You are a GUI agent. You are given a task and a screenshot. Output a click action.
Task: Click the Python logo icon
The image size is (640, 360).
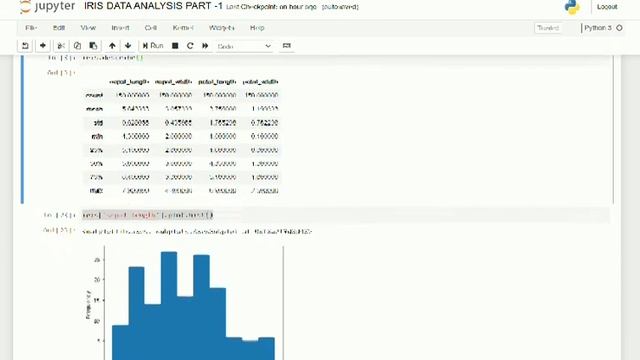click(x=572, y=7)
